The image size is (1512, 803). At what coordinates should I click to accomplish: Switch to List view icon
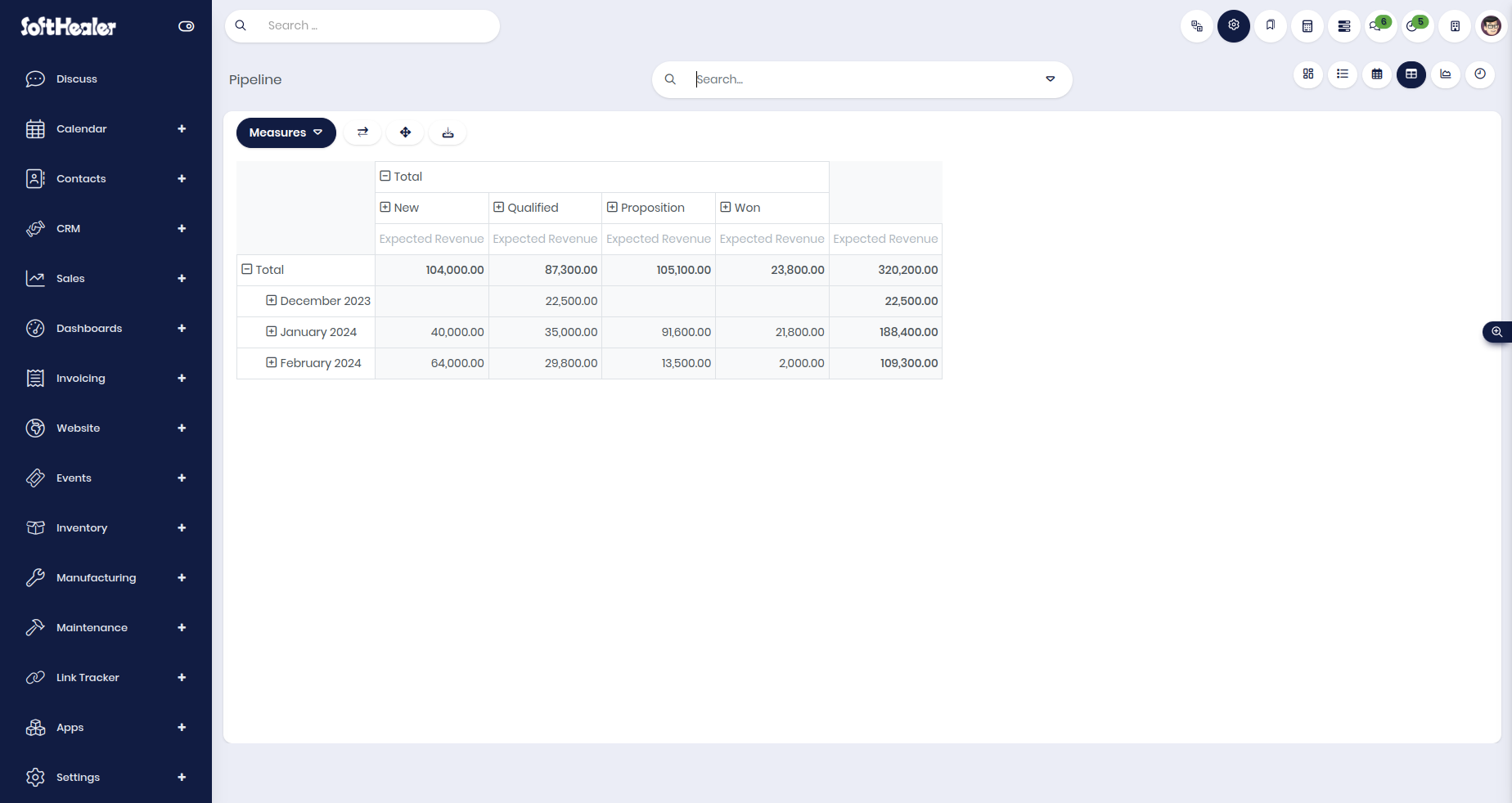click(1343, 74)
